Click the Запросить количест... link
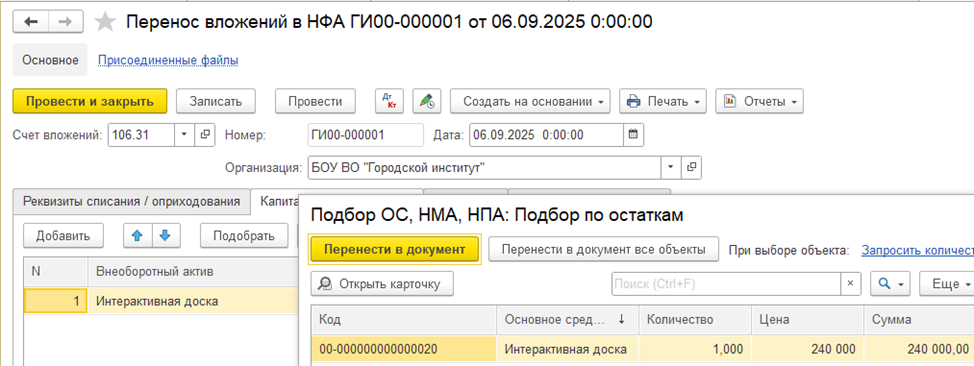 (x=917, y=250)
